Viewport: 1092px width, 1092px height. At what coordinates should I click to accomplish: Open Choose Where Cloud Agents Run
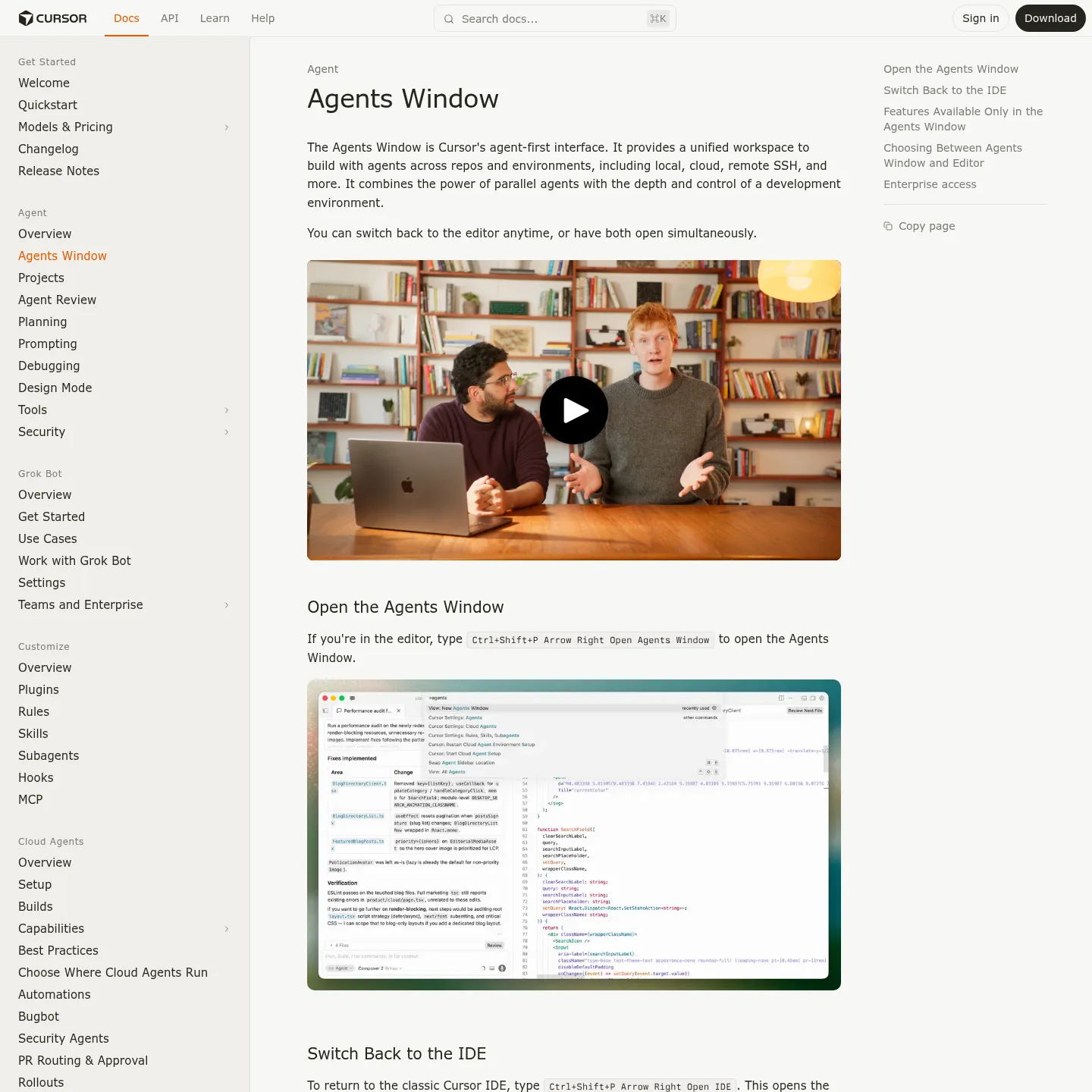113,973
